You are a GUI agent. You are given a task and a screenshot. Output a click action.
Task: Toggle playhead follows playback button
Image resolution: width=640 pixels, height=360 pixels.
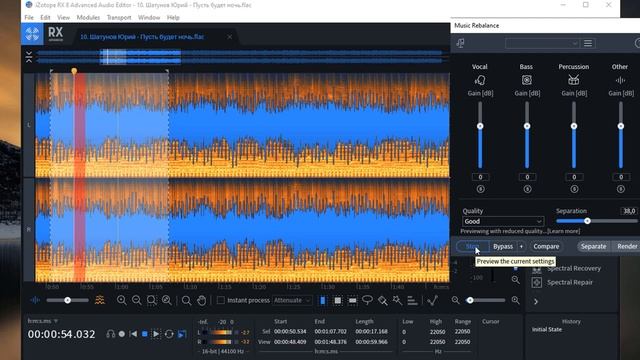182,334
